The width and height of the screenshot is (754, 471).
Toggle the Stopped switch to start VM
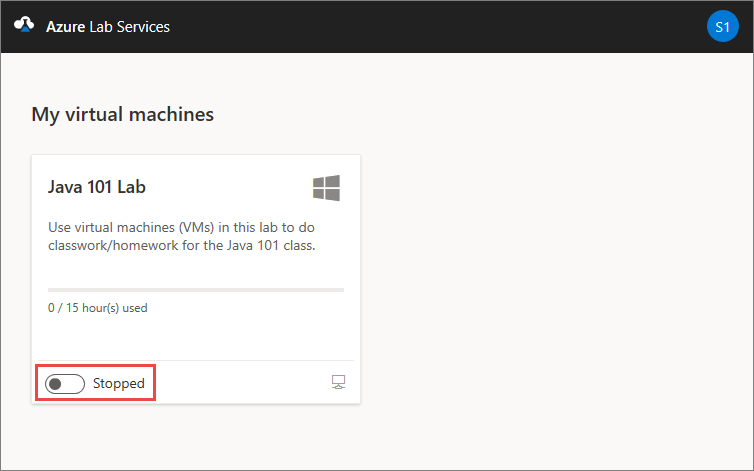coord(65,383)
